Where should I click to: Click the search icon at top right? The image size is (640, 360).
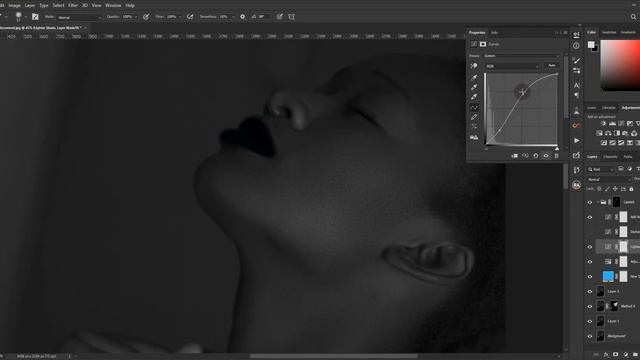(633, 17)
